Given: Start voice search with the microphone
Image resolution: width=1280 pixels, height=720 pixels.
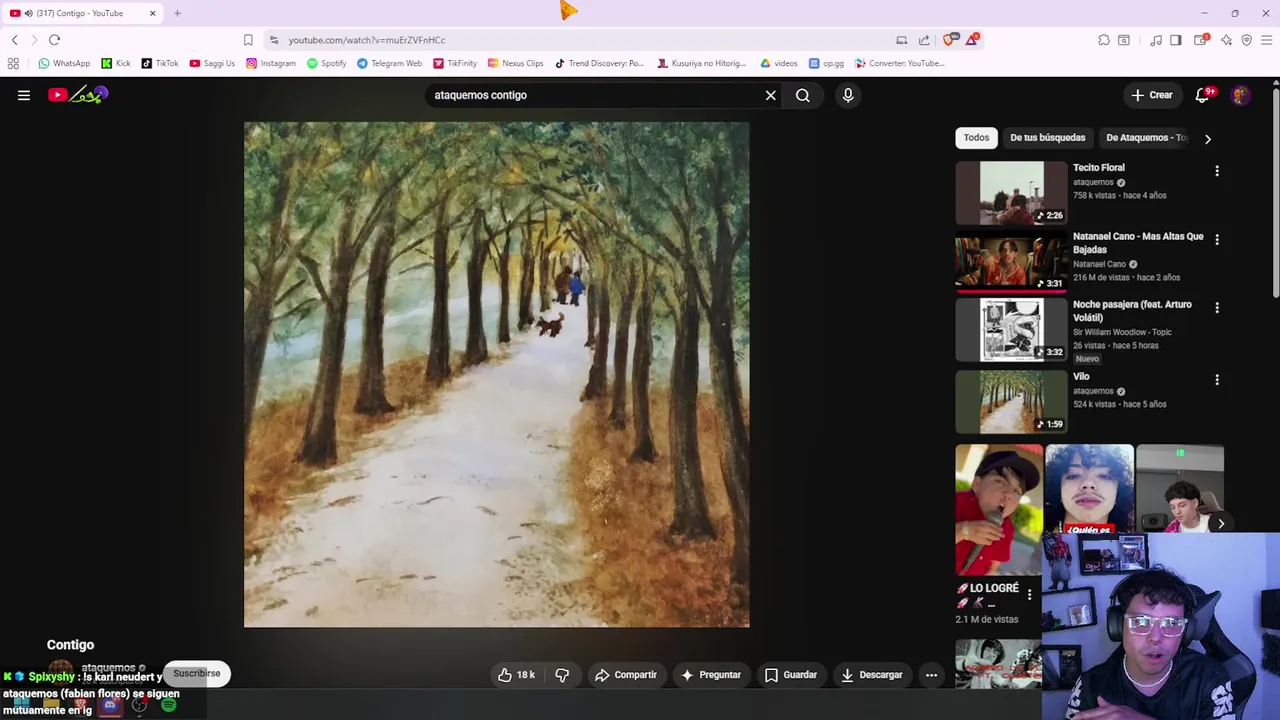Looking at the screenshot, I should point(848,95).
